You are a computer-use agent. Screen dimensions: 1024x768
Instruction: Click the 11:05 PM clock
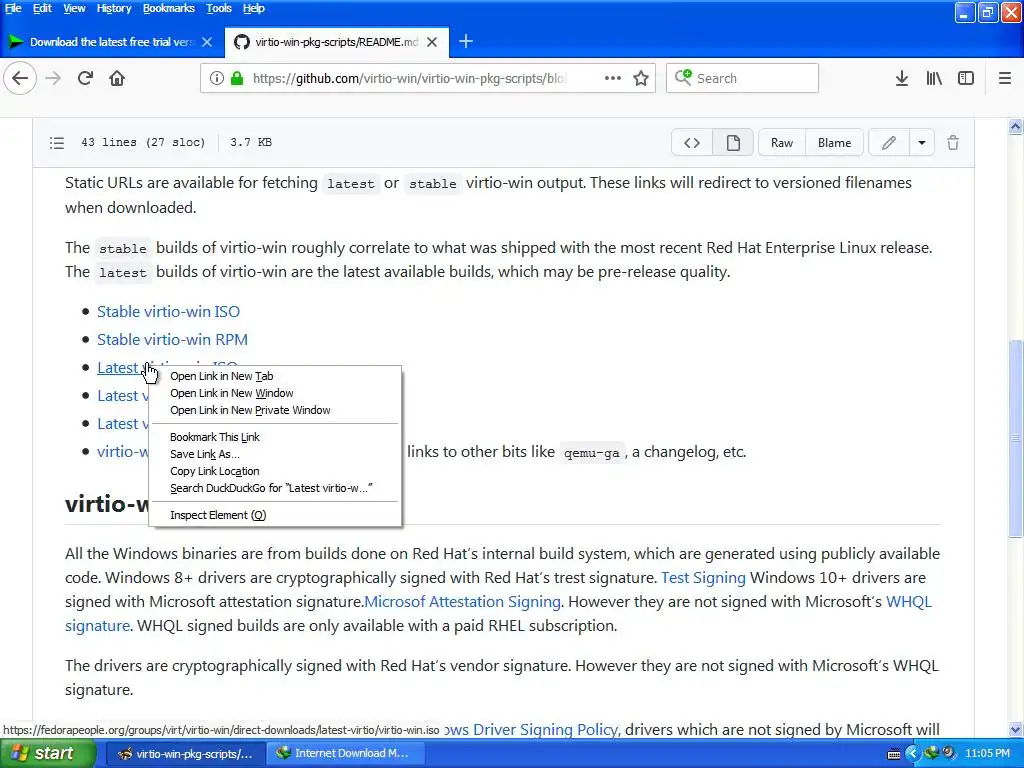pyautogui.click(x=987, y=754)
